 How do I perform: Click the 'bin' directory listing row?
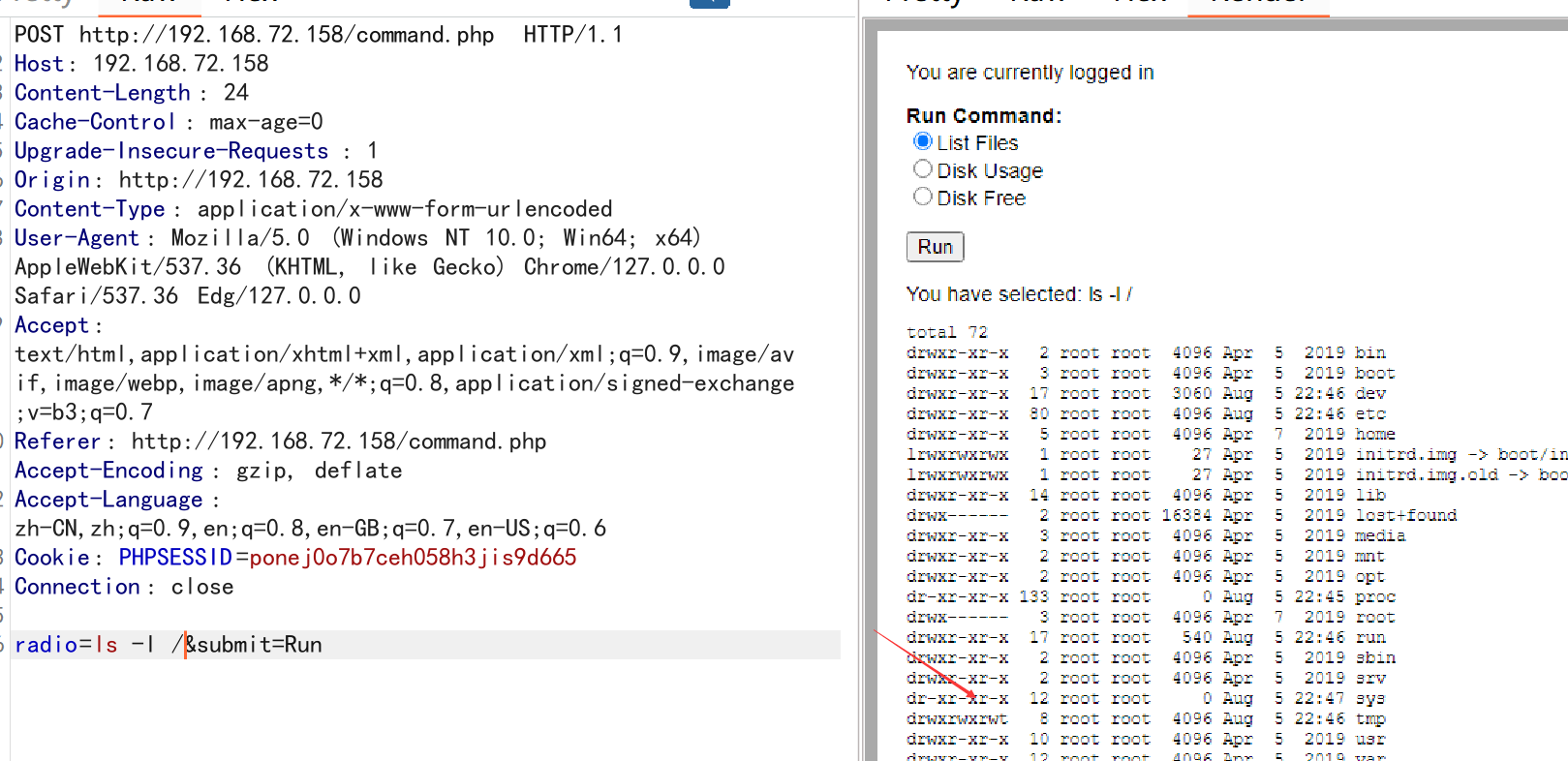tap(1147, 352)
